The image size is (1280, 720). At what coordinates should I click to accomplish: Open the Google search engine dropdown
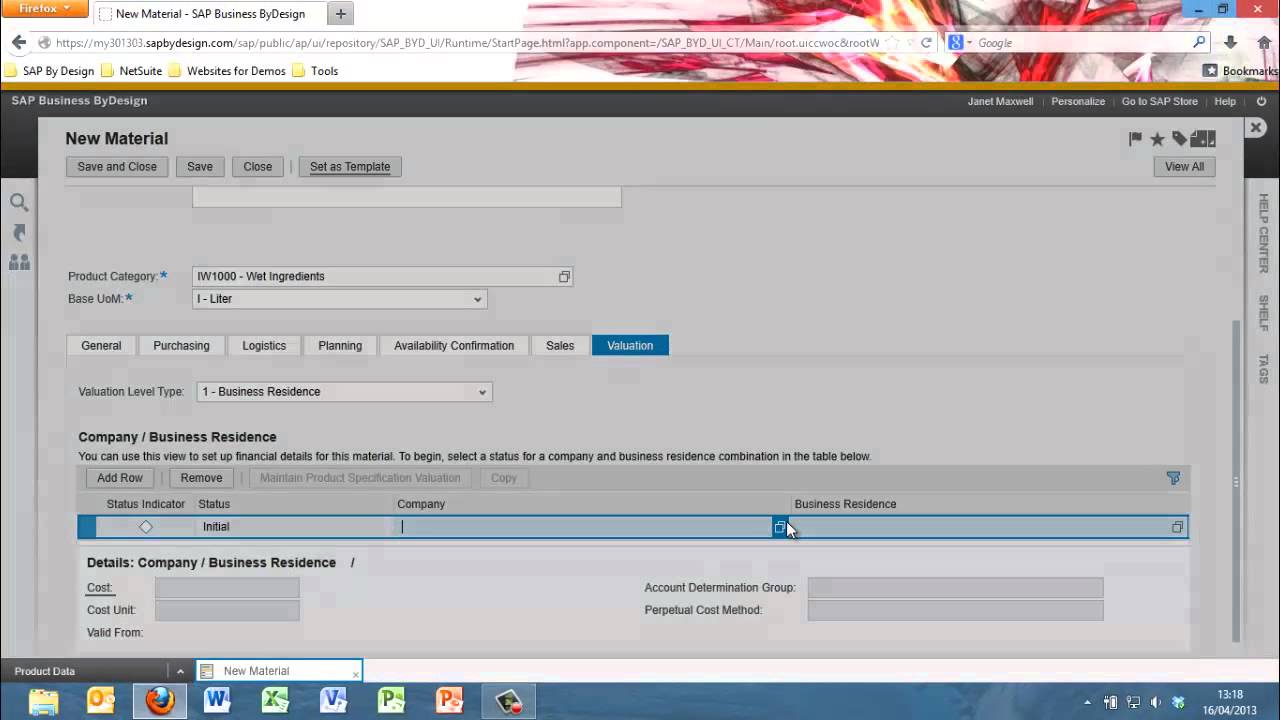click(961, 43)
